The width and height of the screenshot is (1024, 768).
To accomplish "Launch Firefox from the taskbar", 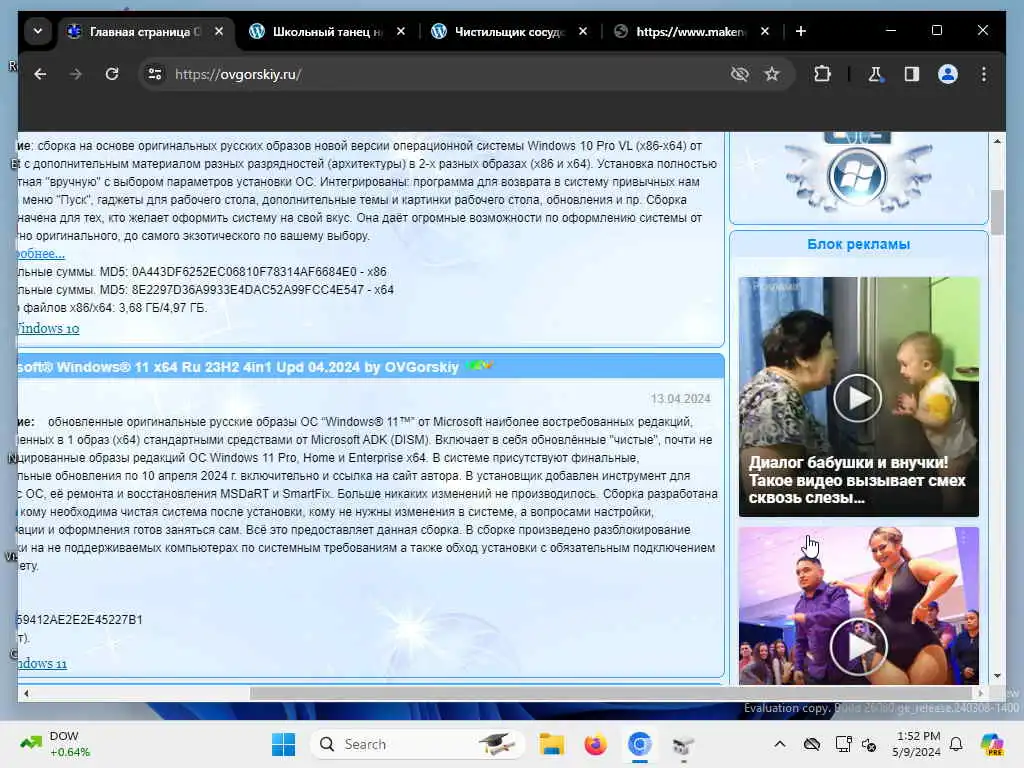I will 596,744.
